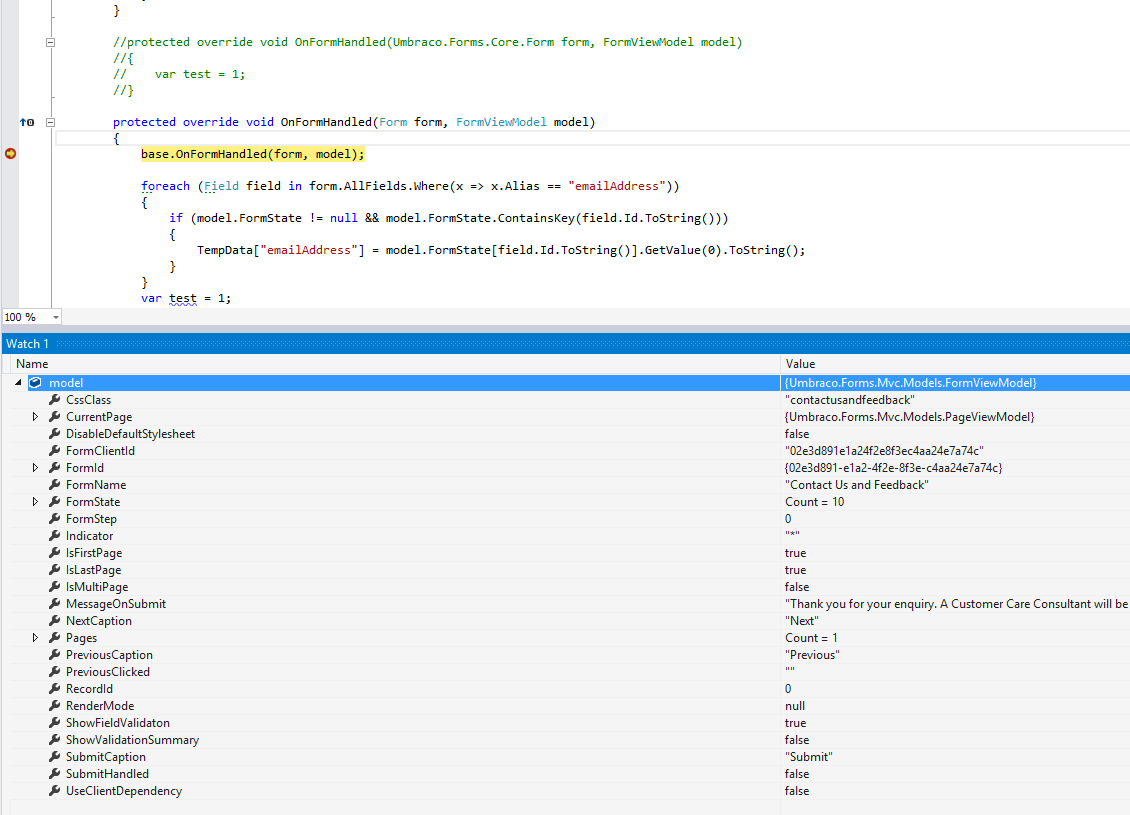The width and height of the screenshot is (1130, 815).
Task: Click the object icon next to model
Action: (x=35, y=383)
